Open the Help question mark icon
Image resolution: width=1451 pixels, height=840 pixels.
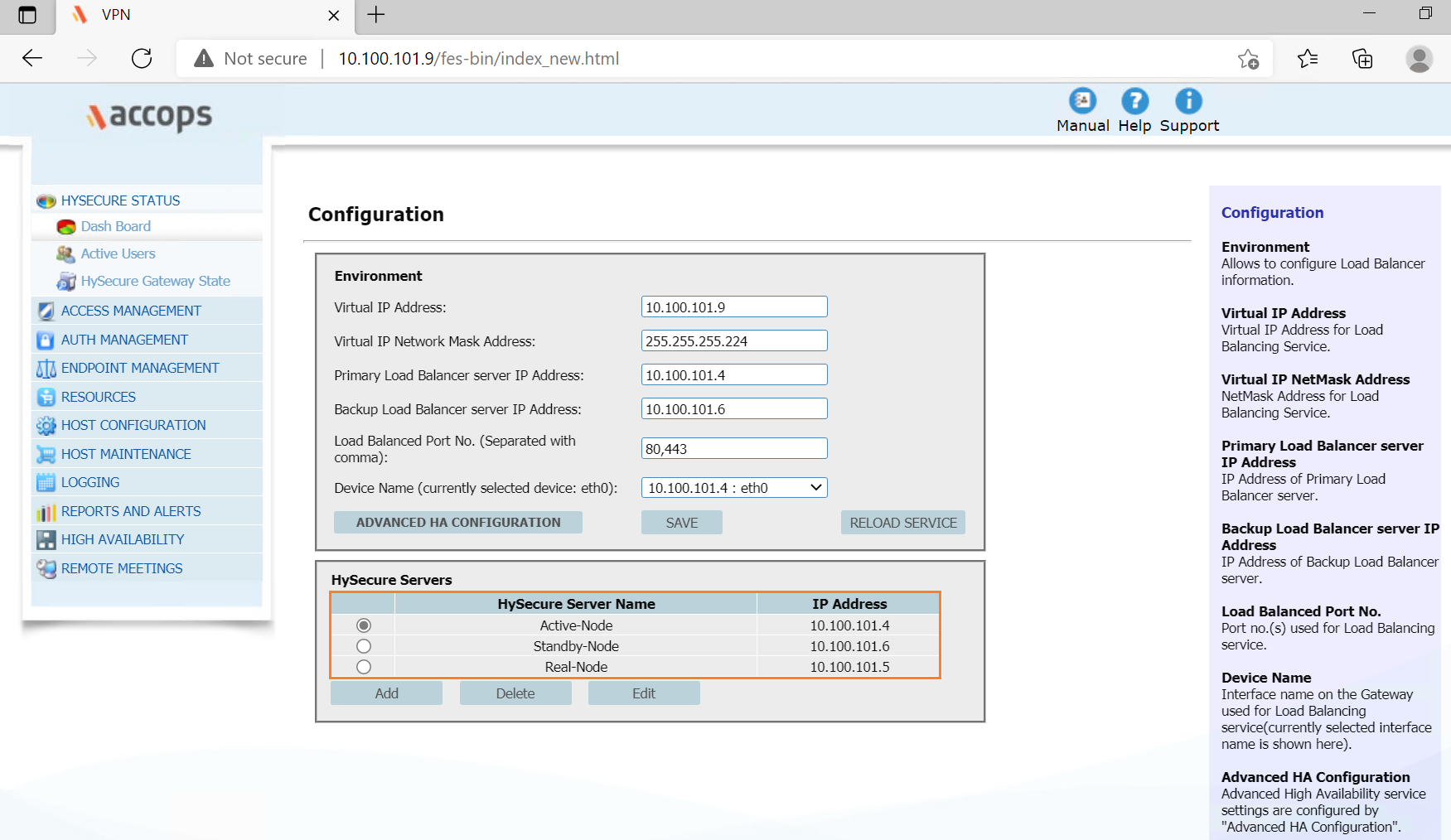pos(1134,101)
